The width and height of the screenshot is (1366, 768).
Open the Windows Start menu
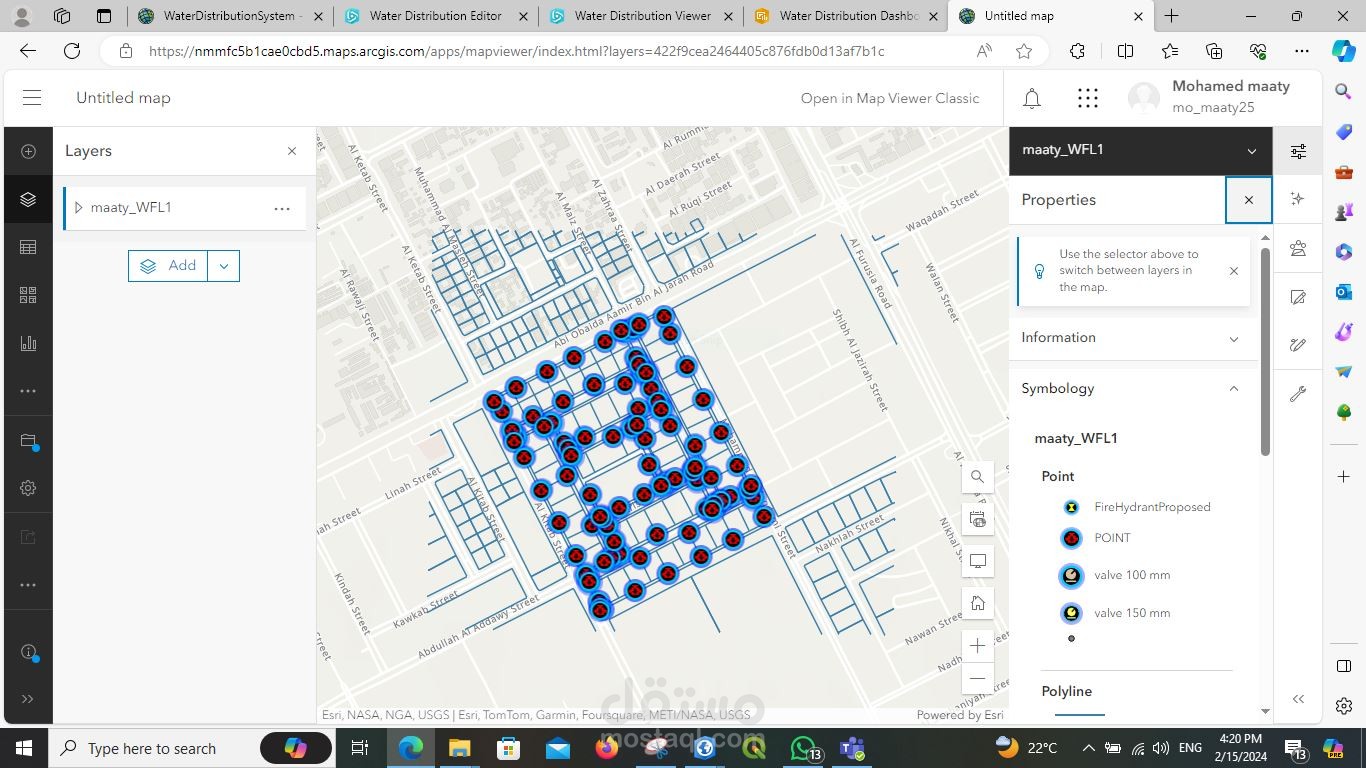tap(24, 748)
